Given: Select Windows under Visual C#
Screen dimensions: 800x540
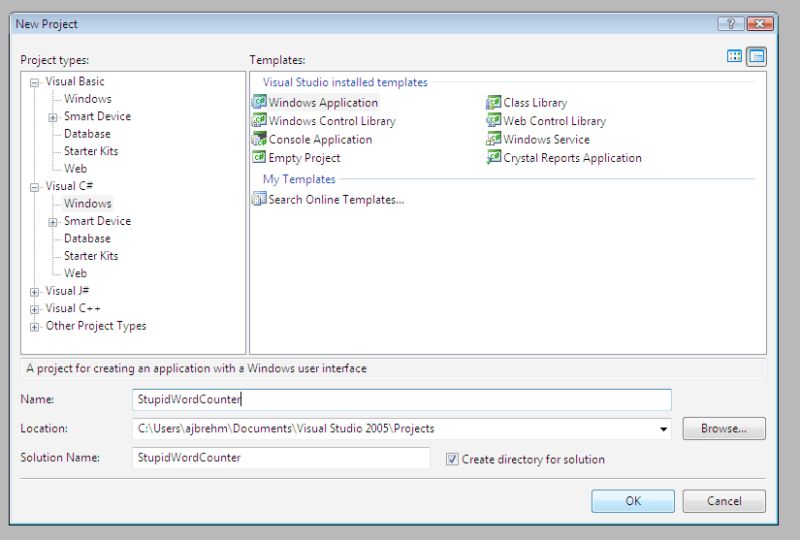Looking at the screenshot, I should click(x=88, y=203).
